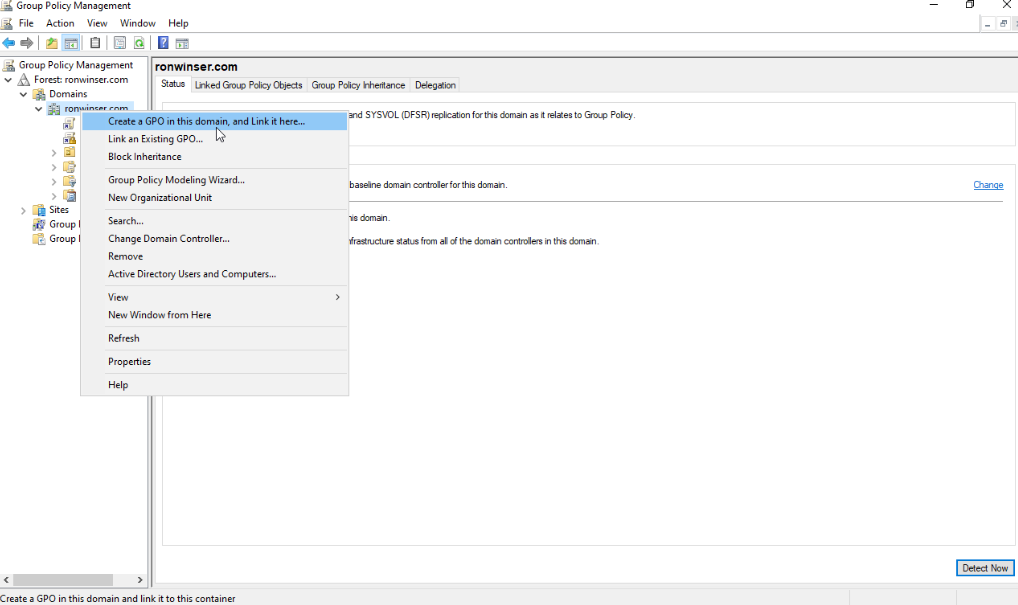Toggle the Show/Hide Console Tree icon

(x=71, y=43)
